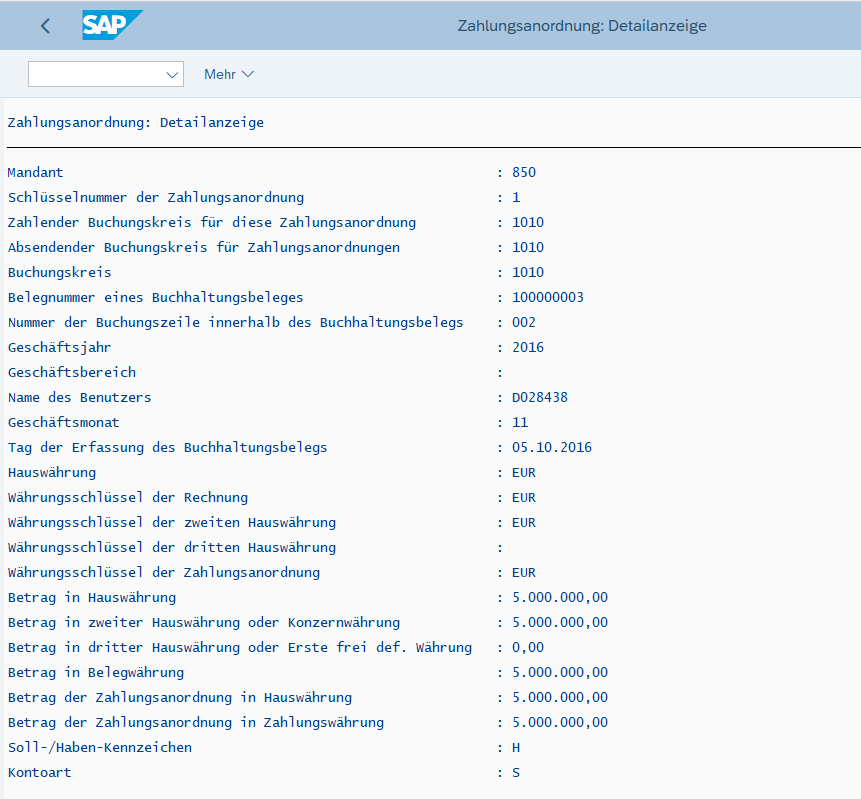Open the Mehr menu
Viewport: 861px width, 799px height.
pos(229,75)
